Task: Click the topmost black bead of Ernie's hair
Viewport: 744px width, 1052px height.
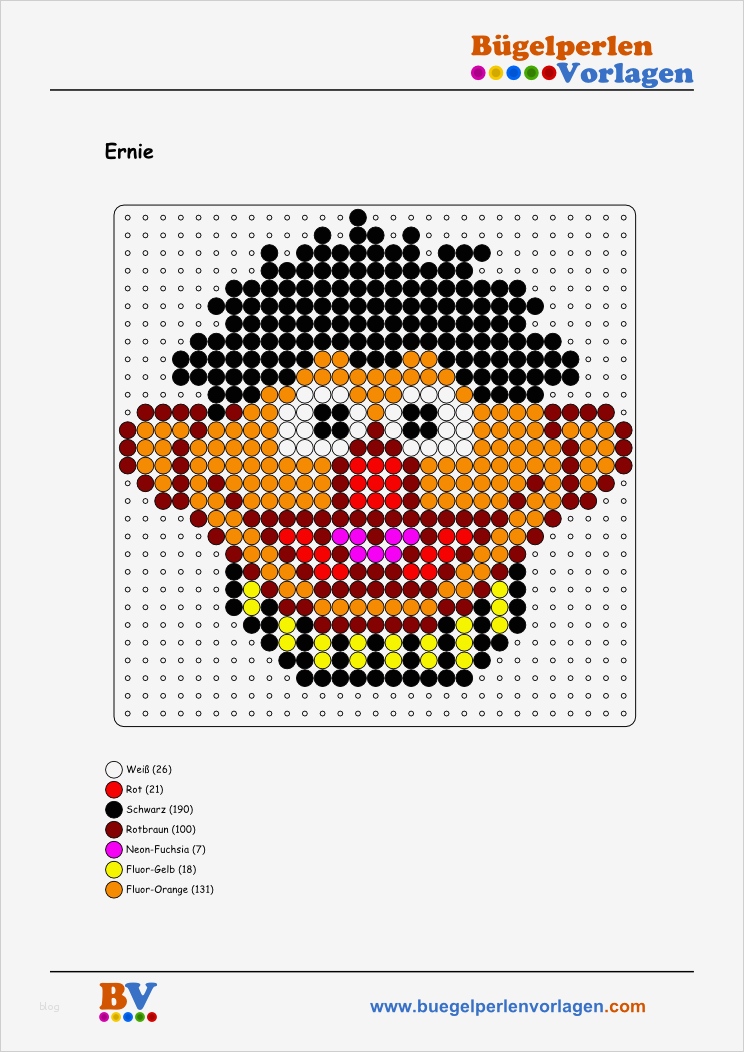Action: [x=358, y=217]
